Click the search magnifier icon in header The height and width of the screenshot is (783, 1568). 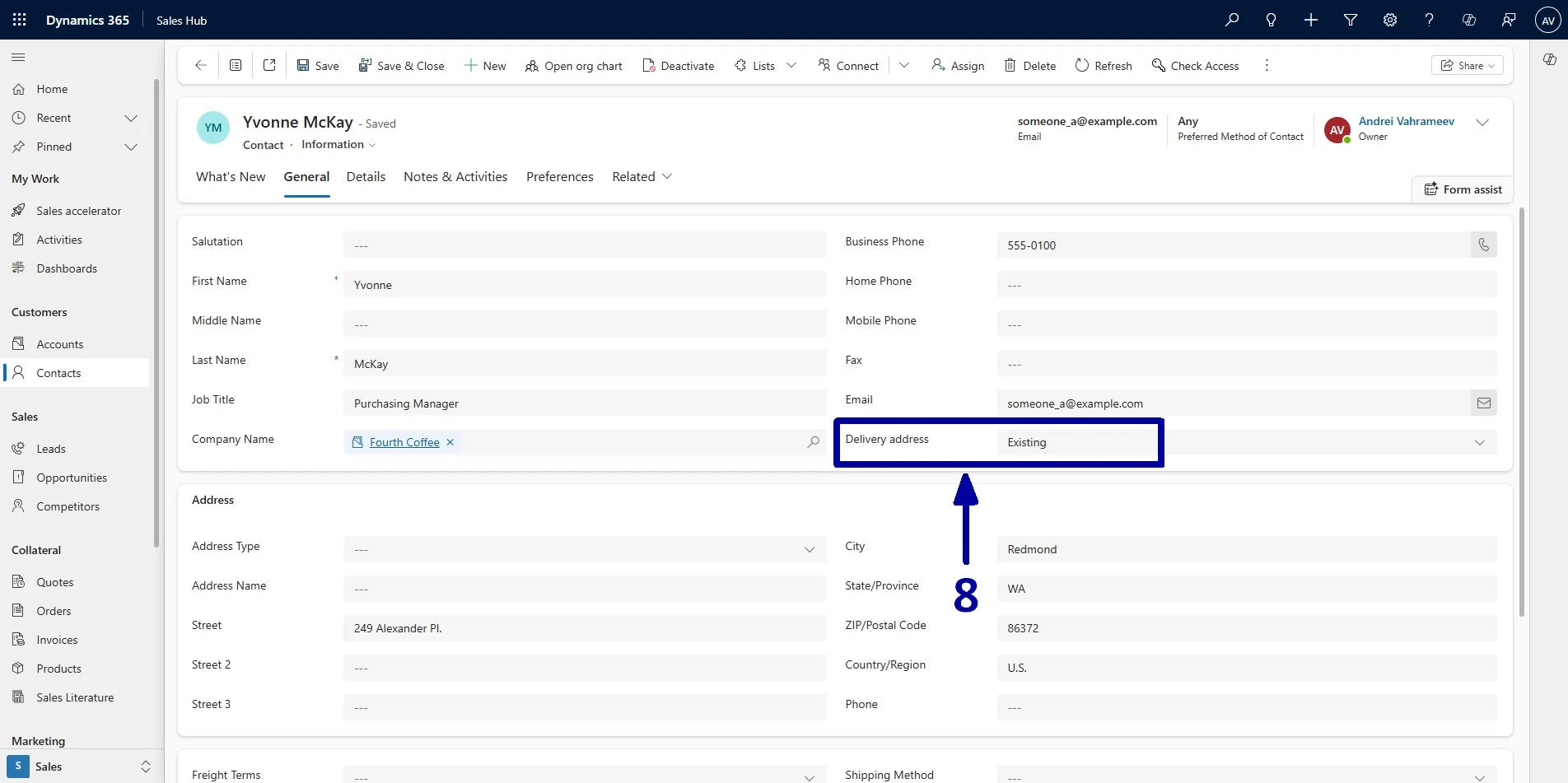1232,20
